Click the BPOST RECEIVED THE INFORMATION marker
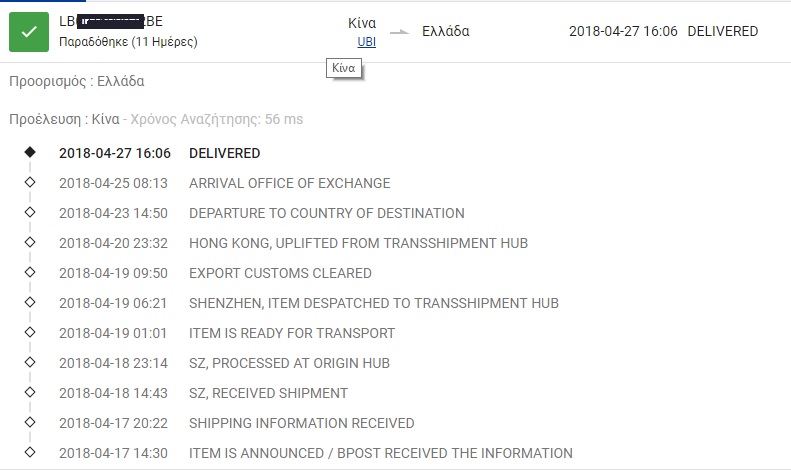 30,453
